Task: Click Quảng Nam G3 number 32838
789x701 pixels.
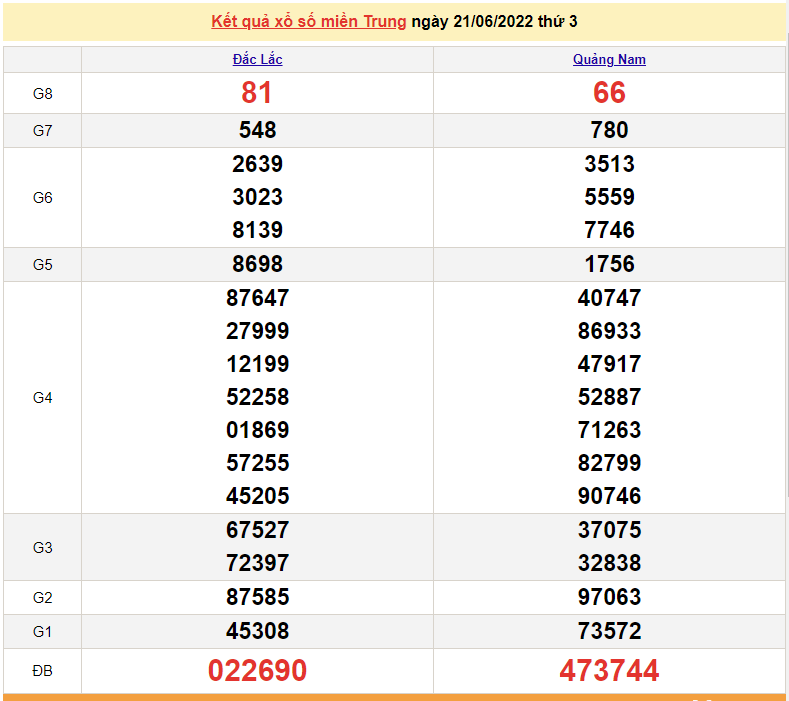Action: 609,563
